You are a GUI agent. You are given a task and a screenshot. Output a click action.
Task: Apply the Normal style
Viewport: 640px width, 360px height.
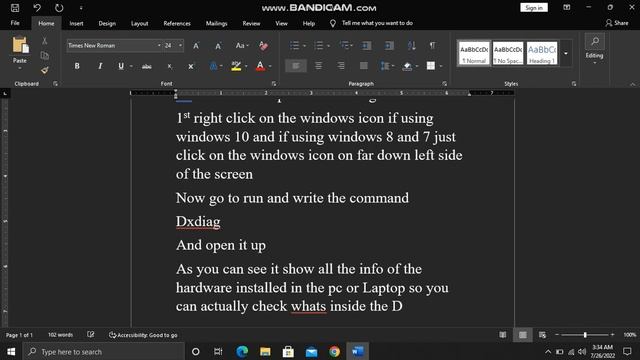tap(473, 53)
